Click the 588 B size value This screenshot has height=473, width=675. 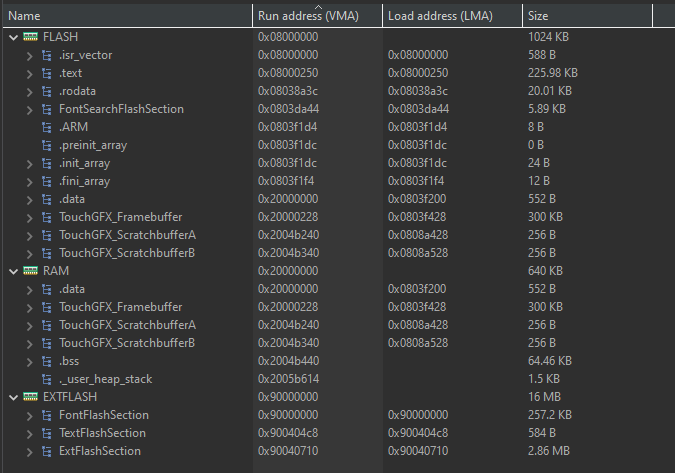click(x=542, y=55)
